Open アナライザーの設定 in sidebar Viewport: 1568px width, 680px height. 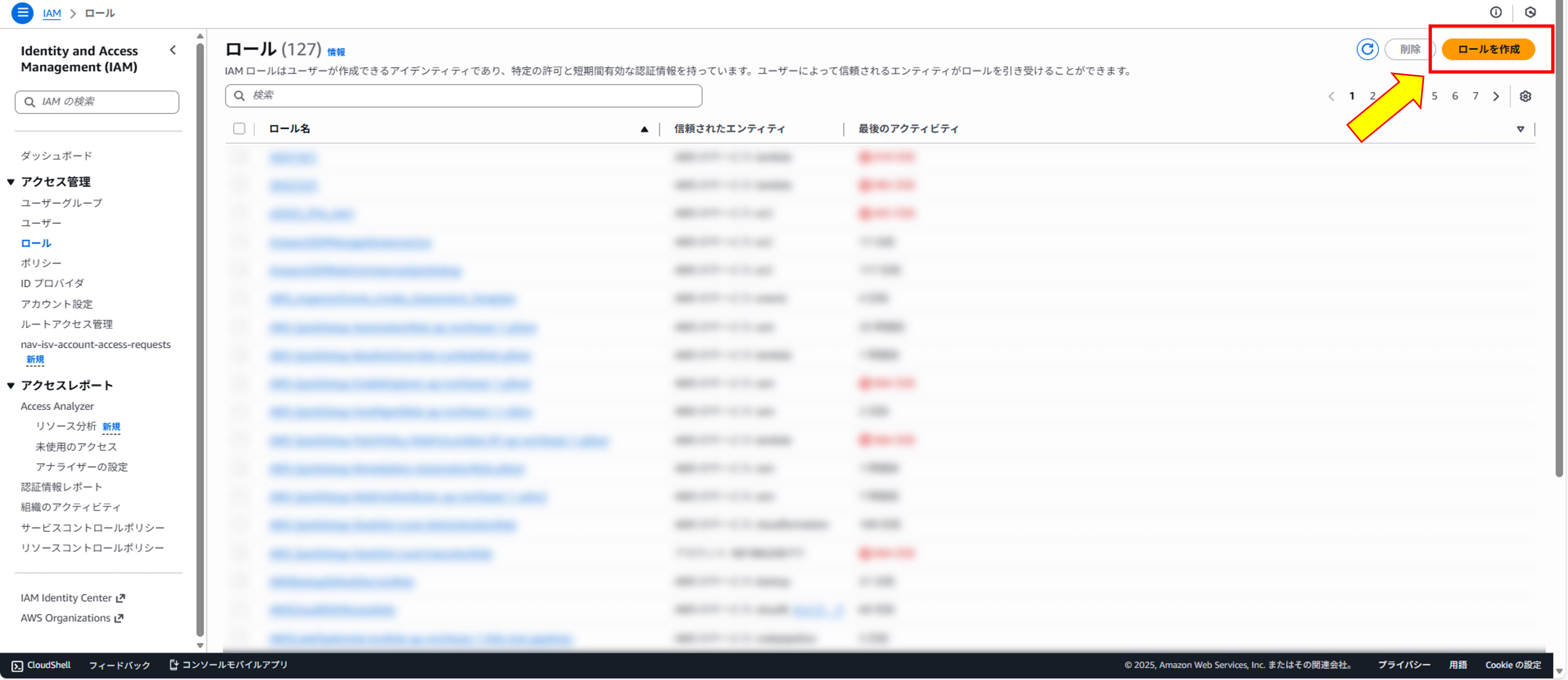click(x=82, y=467)
